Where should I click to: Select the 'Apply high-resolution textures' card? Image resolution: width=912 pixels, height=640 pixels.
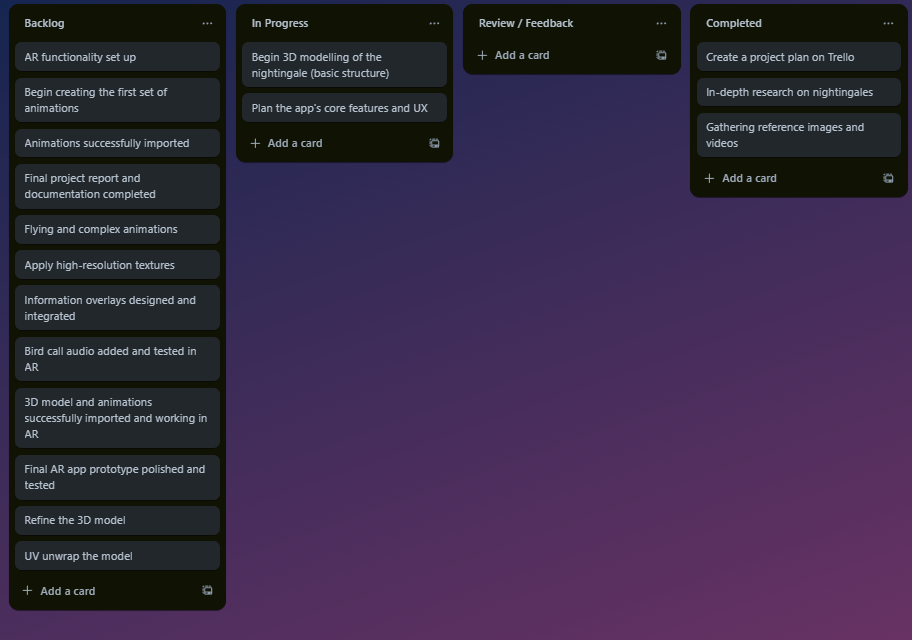(x=117, y=265)
